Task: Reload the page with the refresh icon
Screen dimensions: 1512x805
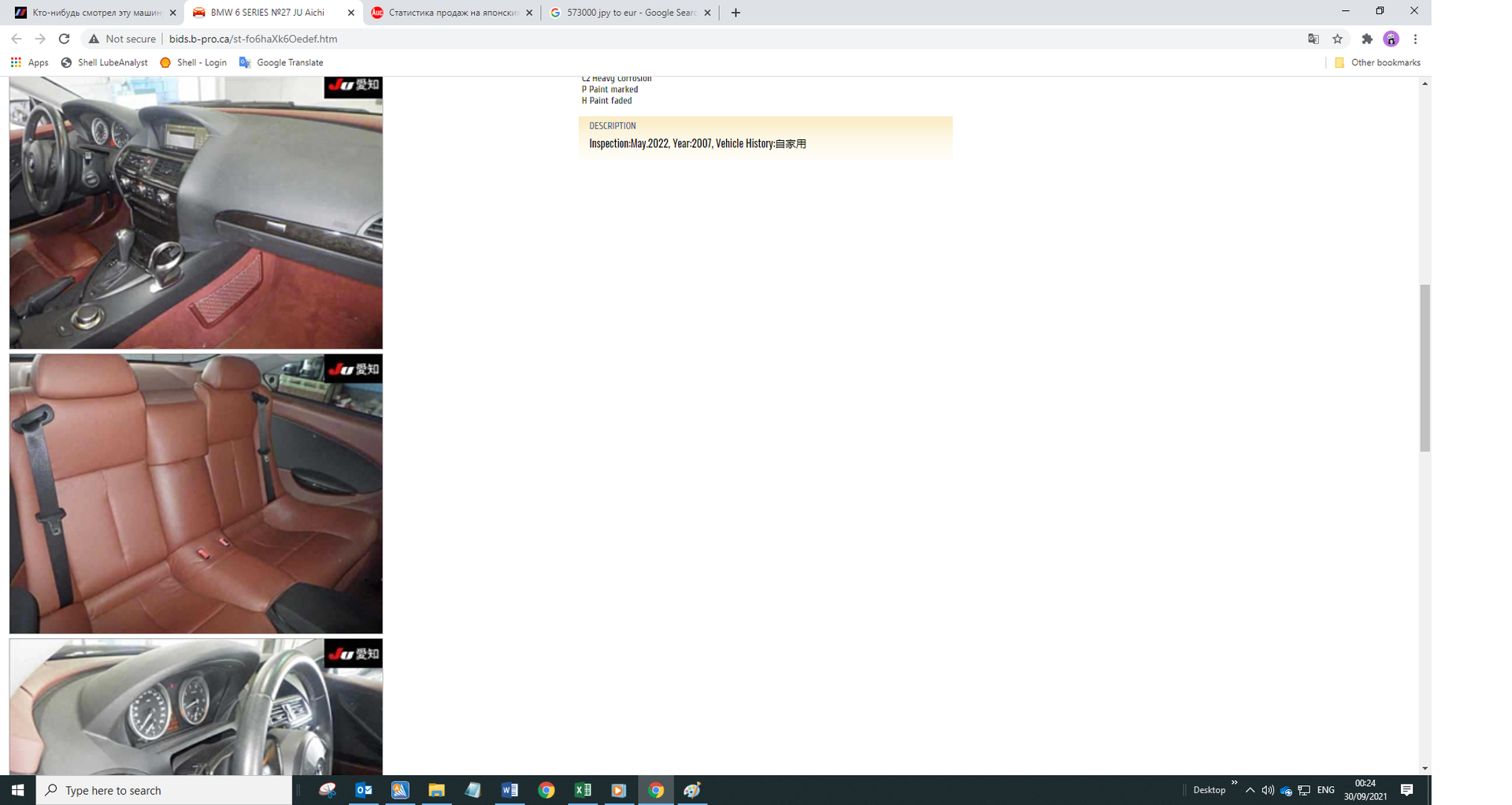Action: tap(65, 39)
